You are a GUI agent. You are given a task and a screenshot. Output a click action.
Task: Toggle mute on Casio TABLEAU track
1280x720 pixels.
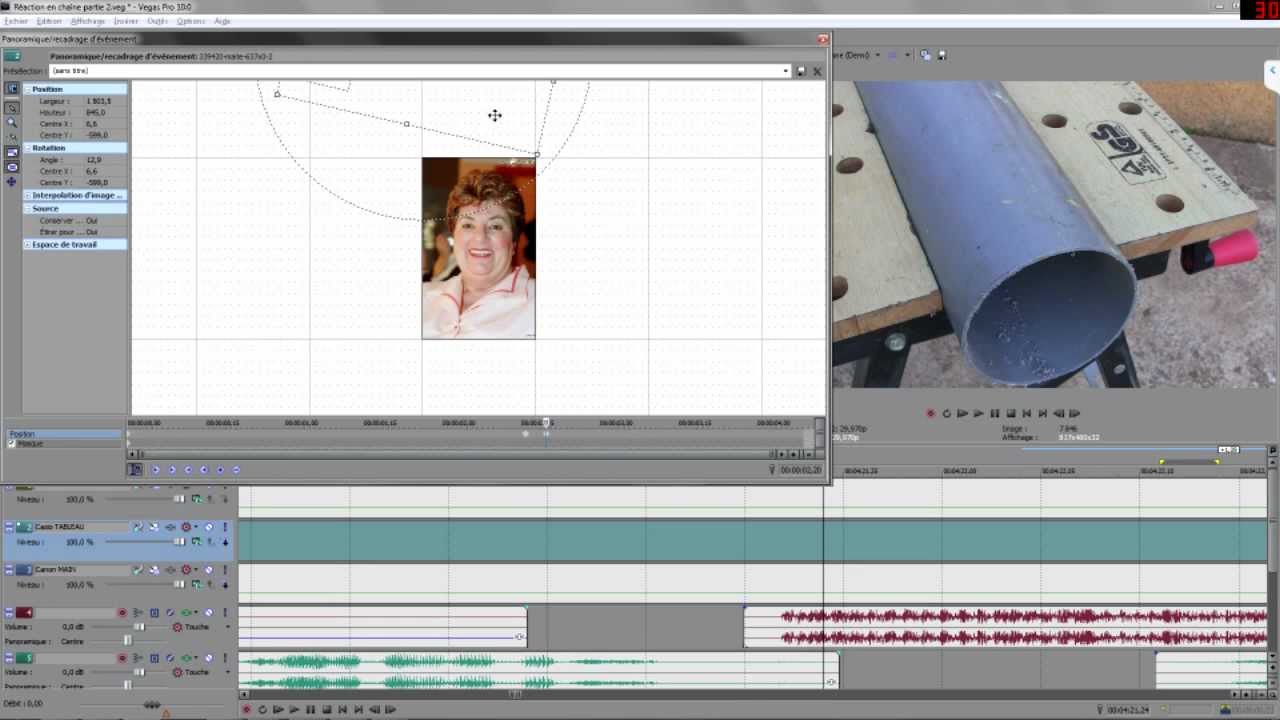209,527
